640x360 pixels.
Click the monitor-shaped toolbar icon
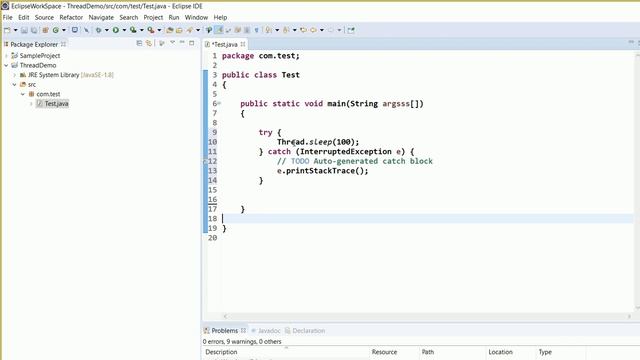[75, 30]
